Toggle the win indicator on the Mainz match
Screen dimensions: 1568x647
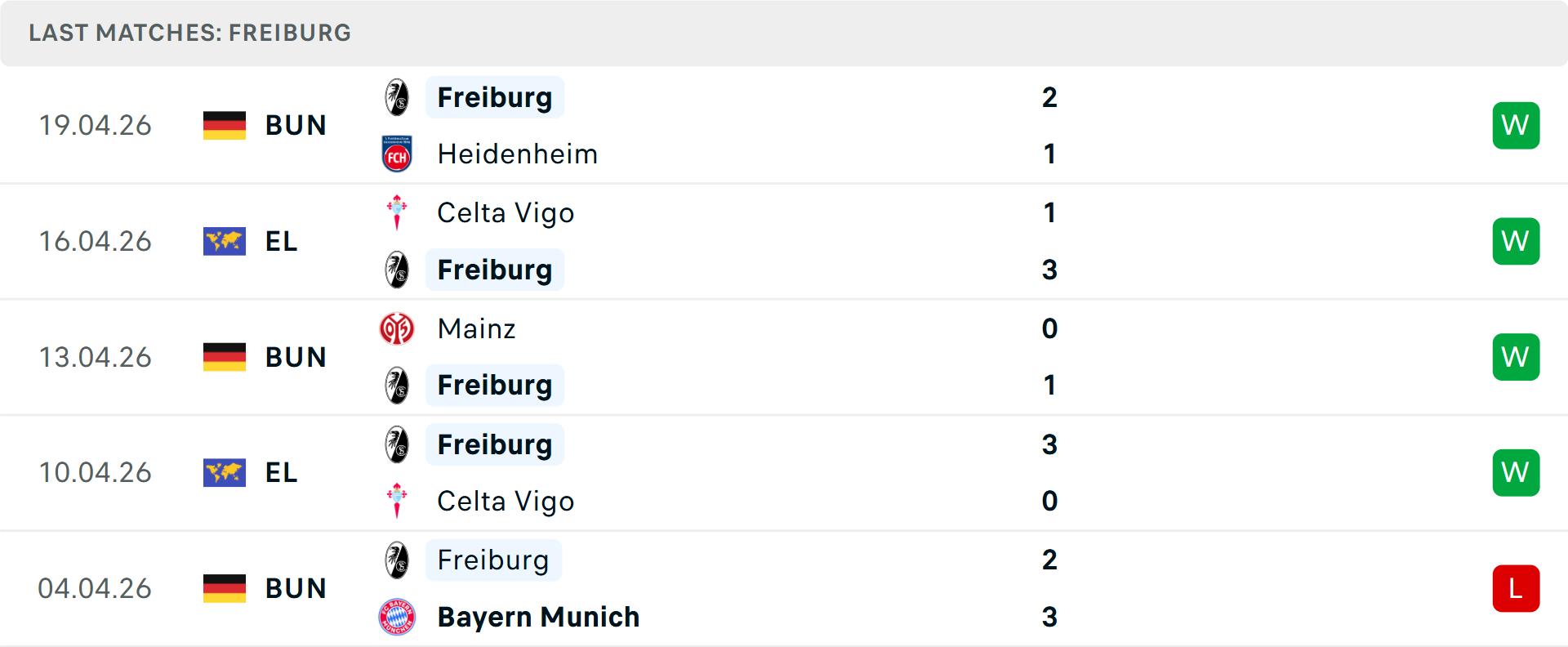point(1516,356)
